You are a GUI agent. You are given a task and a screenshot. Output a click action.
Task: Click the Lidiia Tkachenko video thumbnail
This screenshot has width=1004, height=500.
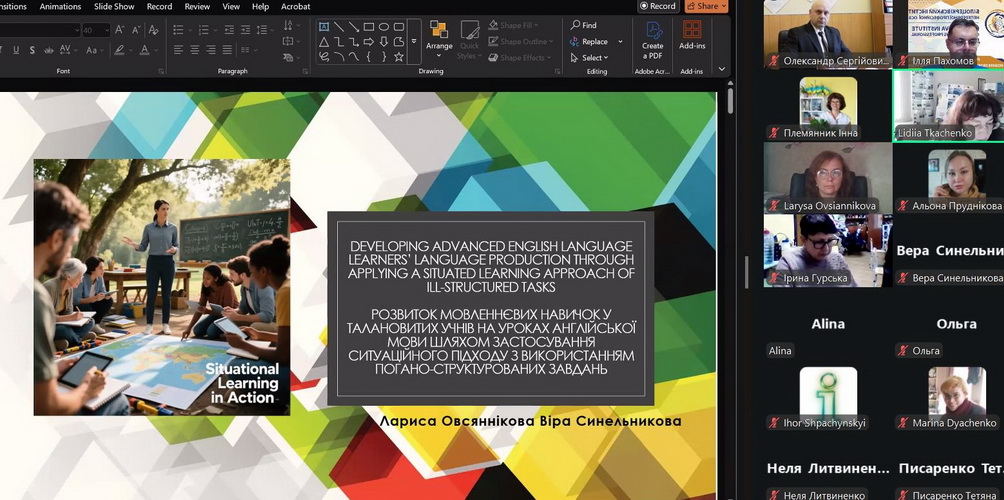point(947,105)
